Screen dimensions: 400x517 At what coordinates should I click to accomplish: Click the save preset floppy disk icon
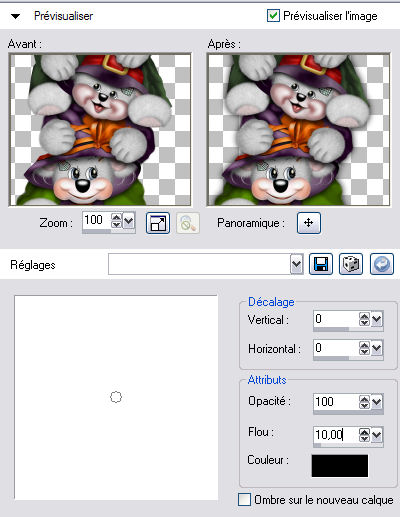[321, 264]
